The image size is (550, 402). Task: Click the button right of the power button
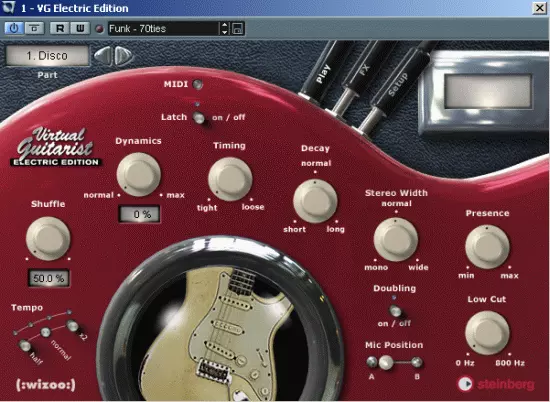[x=34, y=28]
